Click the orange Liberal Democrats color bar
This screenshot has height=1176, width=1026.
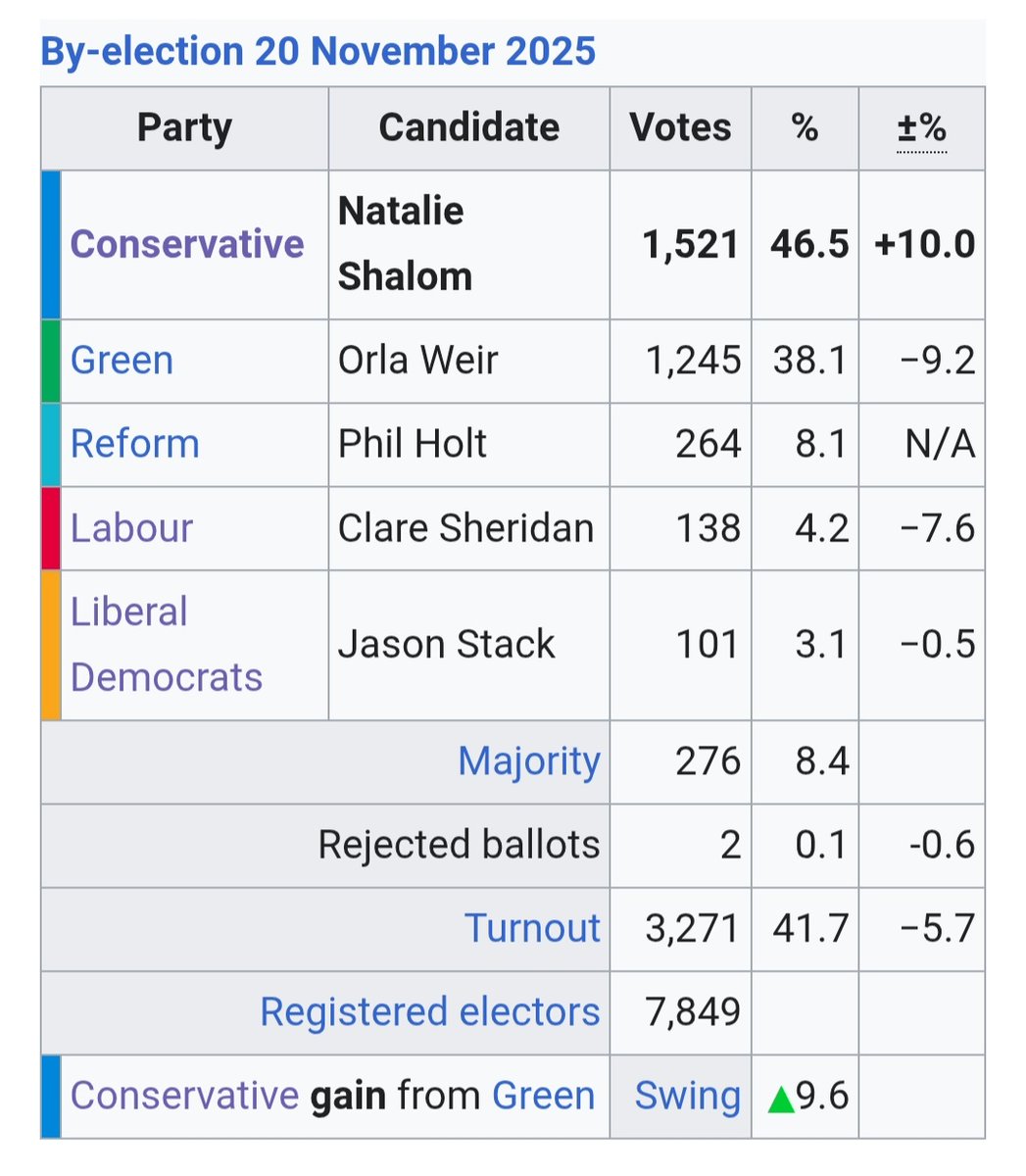pos(51,645)
